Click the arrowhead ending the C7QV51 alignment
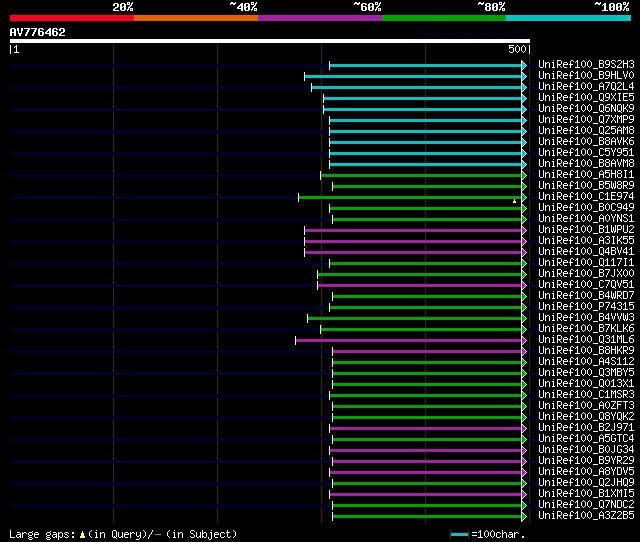The width and height of the screenshot is (640, 542). [x=524, y=285]
